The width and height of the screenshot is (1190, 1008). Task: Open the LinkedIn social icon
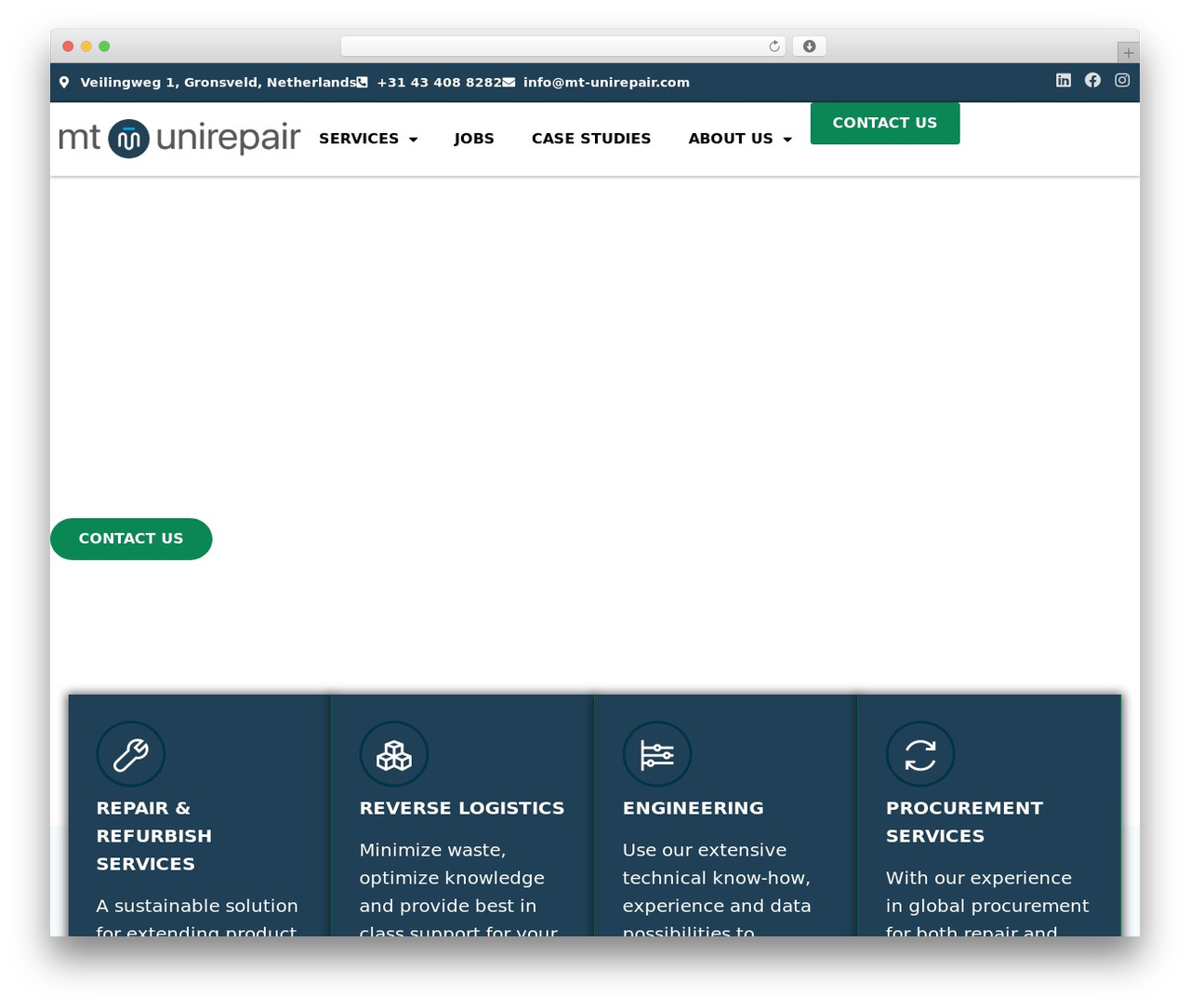pyautogui.click(x=1064, y=80)
